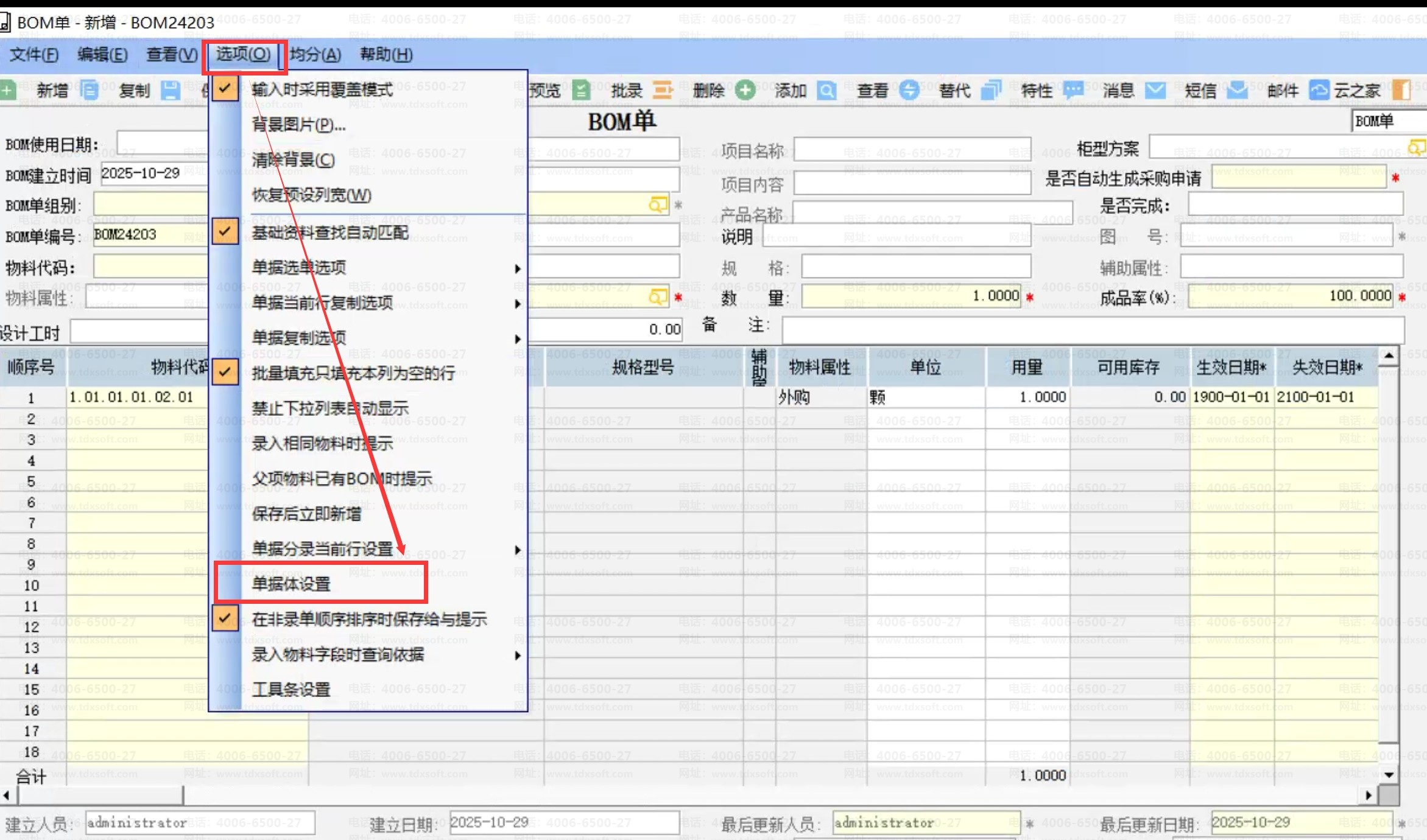Click the envelope icon beside 短信

point(1155,90)
